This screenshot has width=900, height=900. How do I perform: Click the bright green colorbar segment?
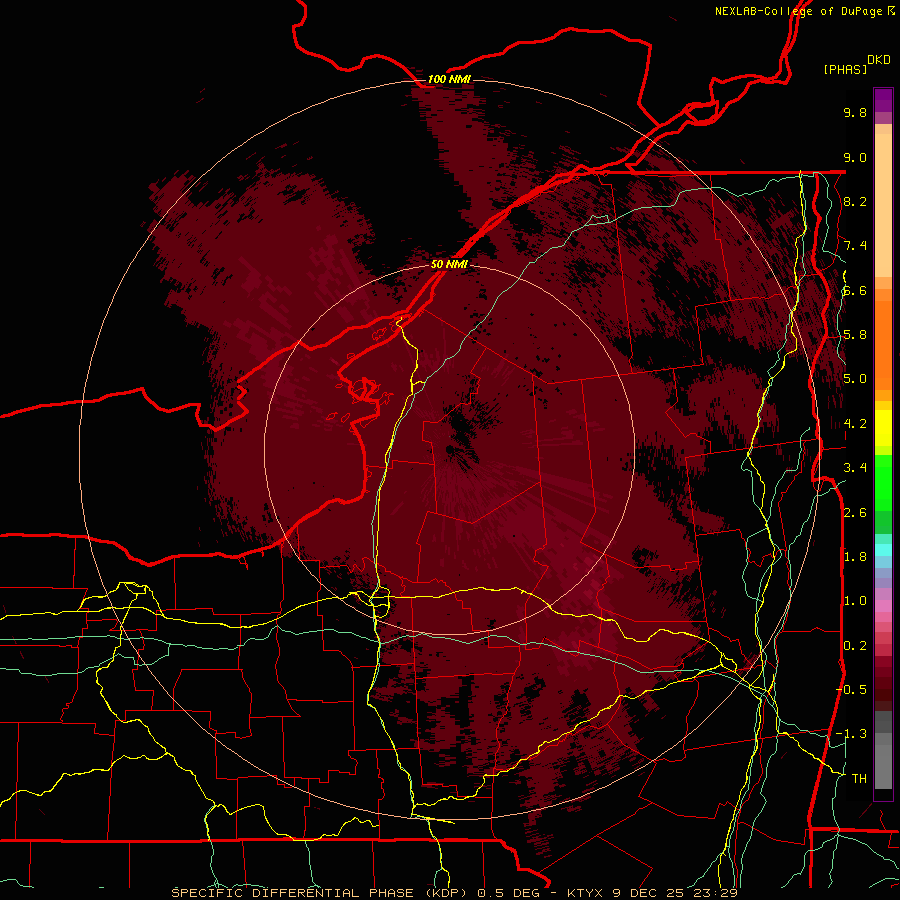(883, 482)
